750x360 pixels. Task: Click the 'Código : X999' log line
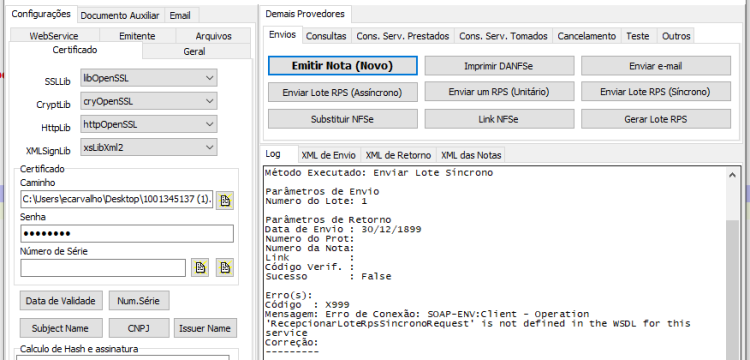[307, 305]
